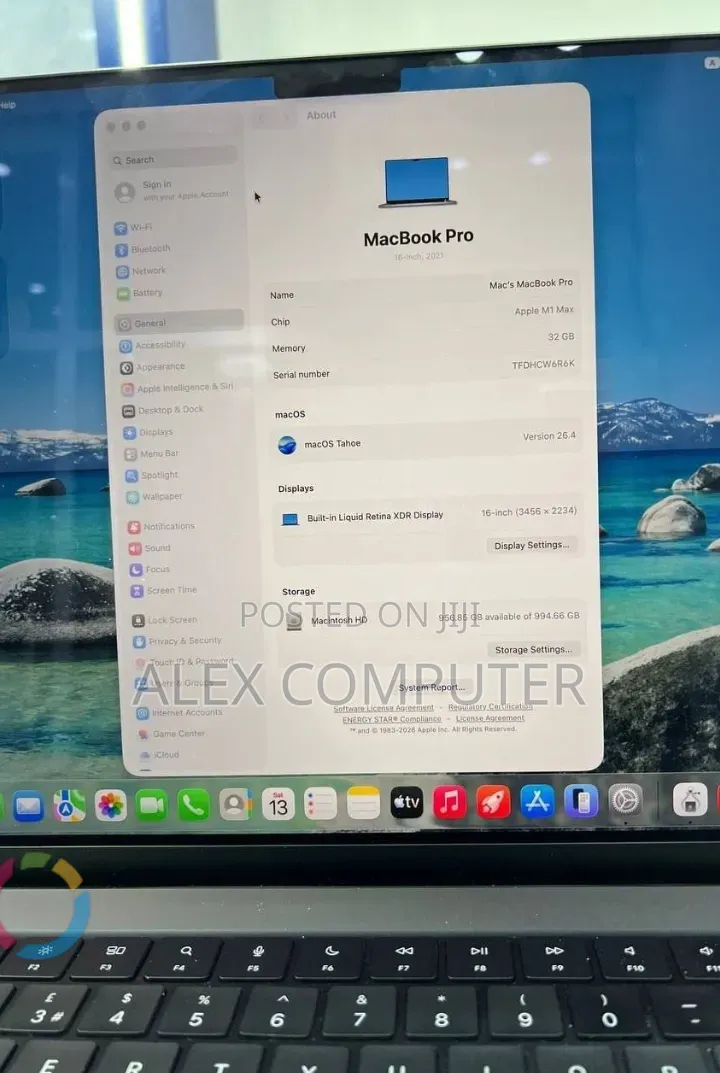720x1073 pixels.
Task: Click the Display Settings… button
Action: [531, 545]
